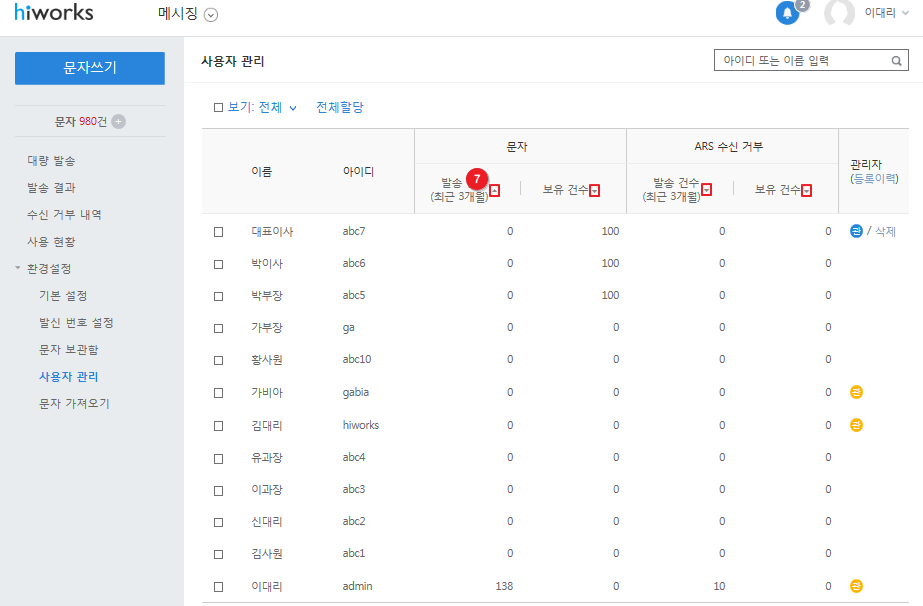Click the 전체할당 link
This screenshot has width=923, height=606.
click(340, 107)
